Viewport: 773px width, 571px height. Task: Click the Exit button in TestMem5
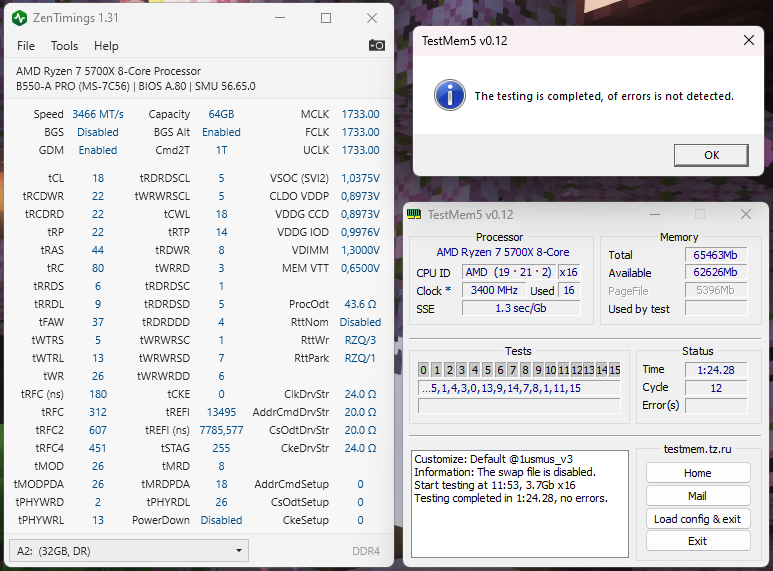[x=698, y=541]
